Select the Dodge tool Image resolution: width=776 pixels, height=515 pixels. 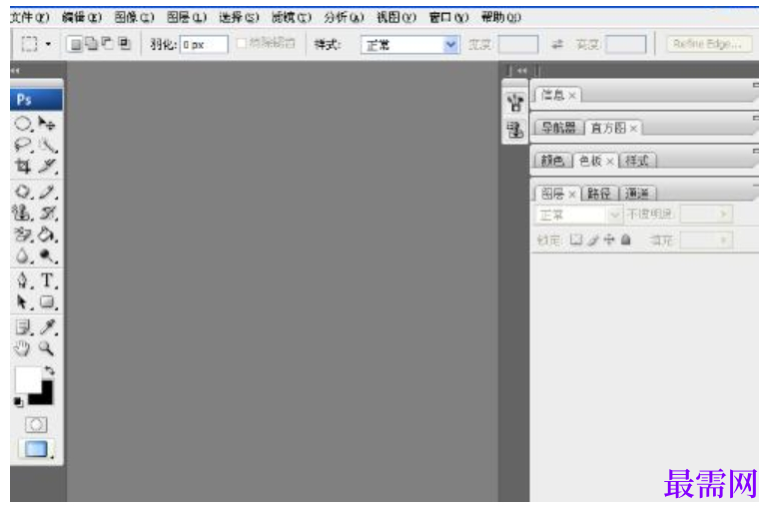point(48,256)
